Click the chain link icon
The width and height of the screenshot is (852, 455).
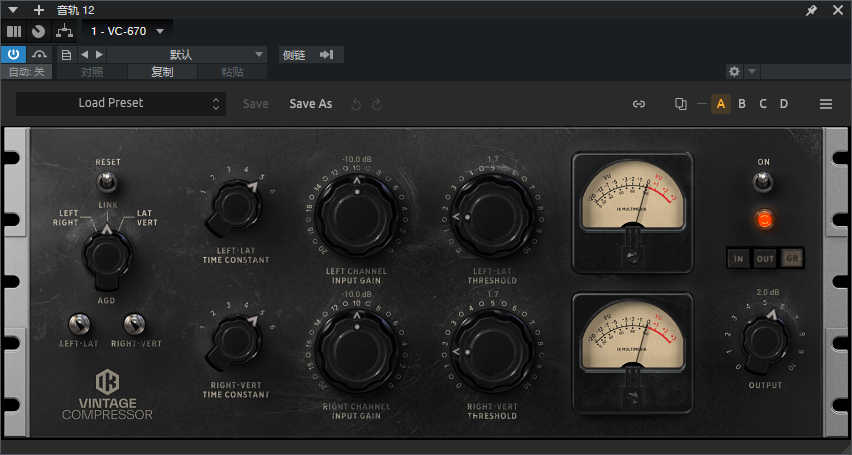639,104
